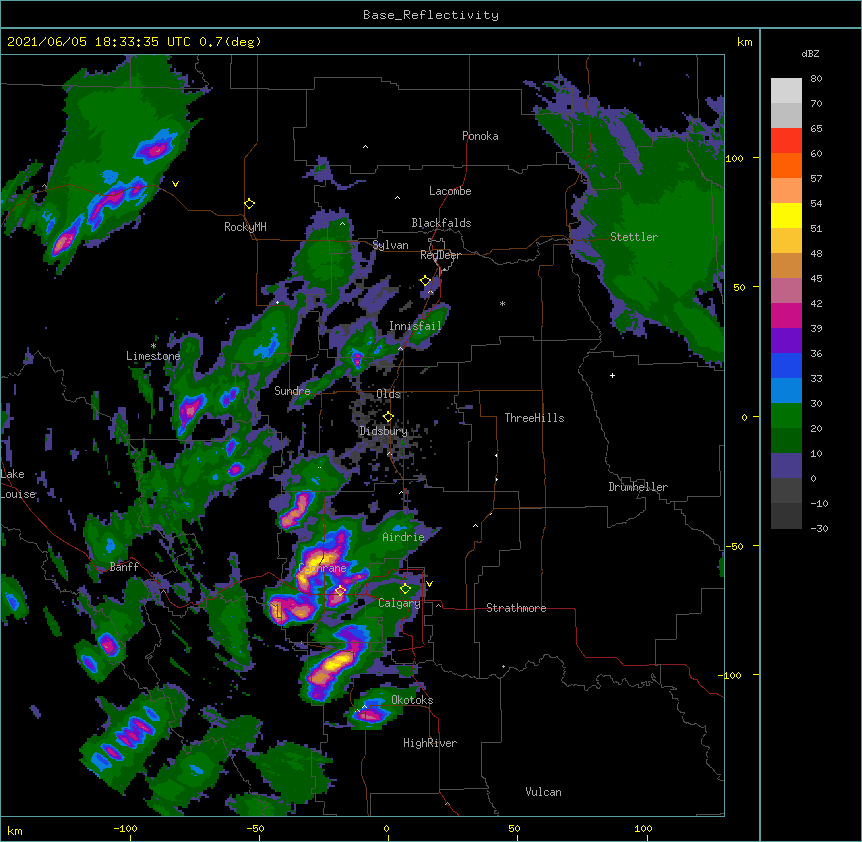Click the Drumheller town label

coord(638,487)
